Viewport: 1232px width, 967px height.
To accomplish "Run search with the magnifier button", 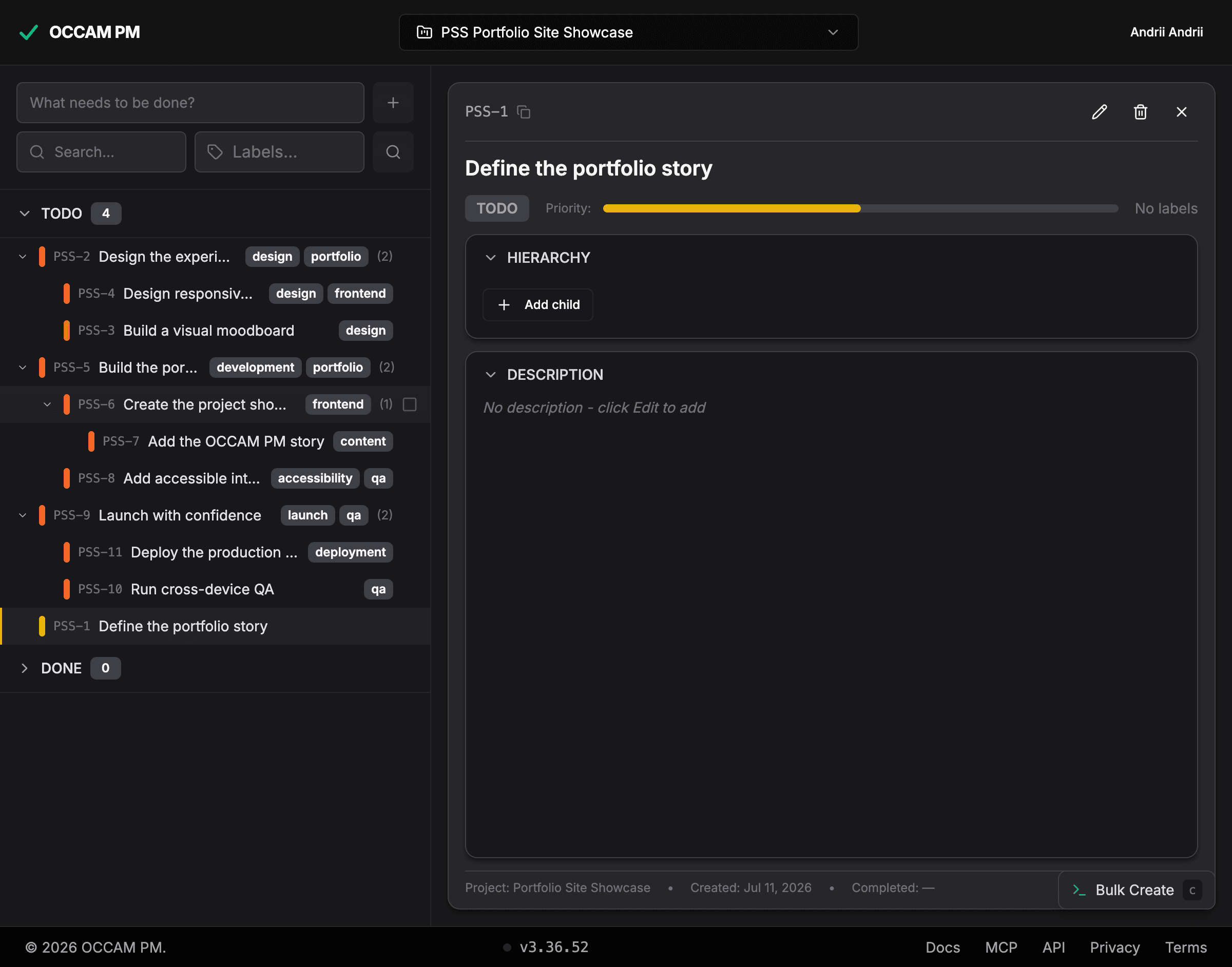I will coord(393,152).
